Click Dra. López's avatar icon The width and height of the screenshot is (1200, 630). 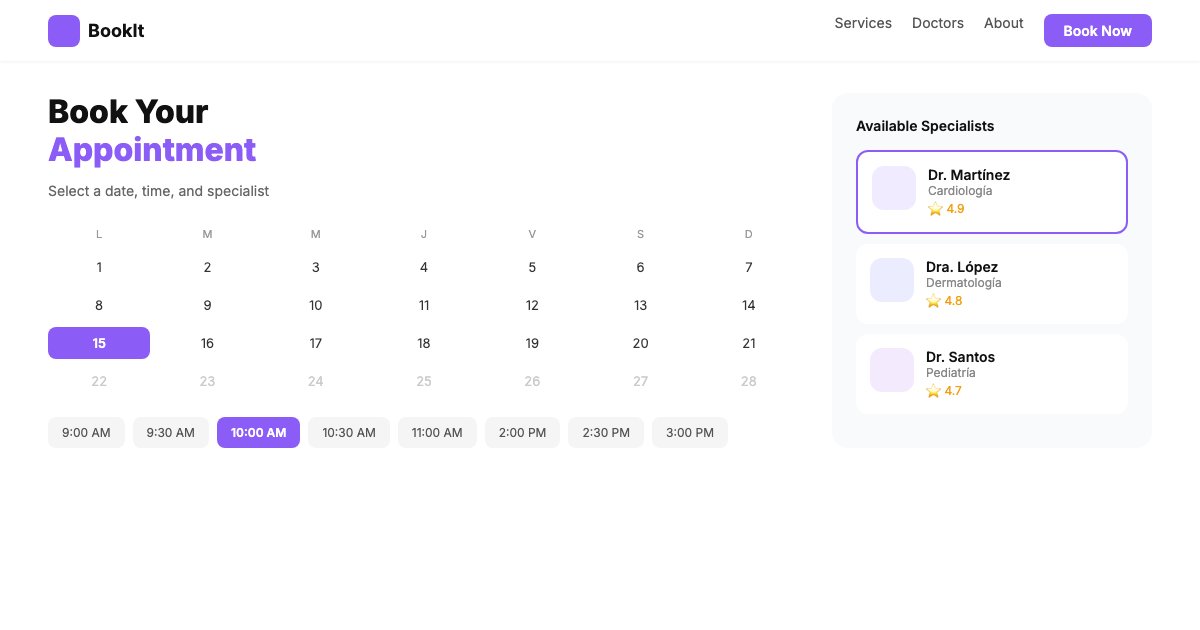(892, 280)
